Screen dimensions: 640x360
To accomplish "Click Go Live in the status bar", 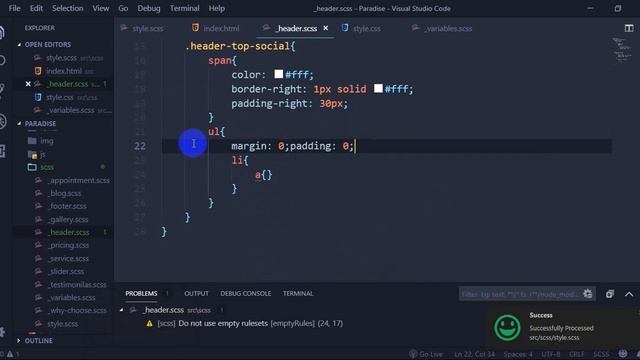I will 426,354.
